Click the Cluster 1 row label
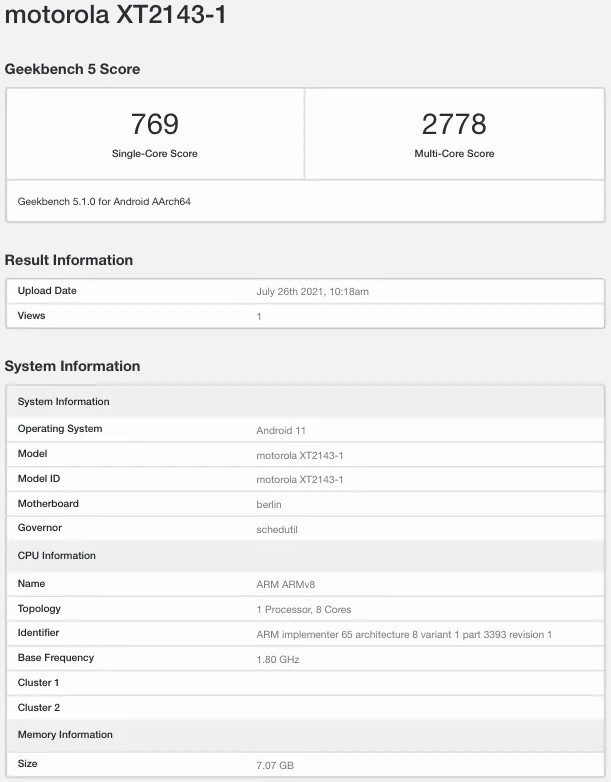 point(38,683)
